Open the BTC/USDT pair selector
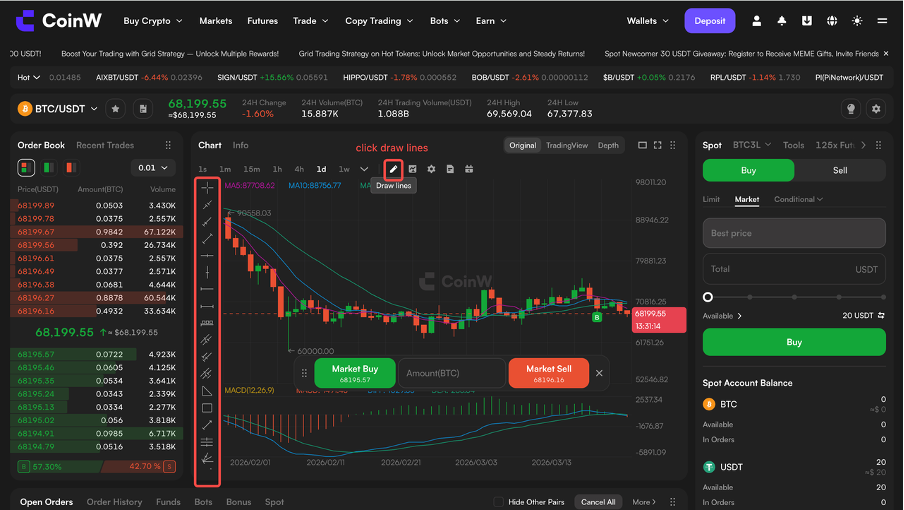The image size is (904, 510). (x=58, y=108)
